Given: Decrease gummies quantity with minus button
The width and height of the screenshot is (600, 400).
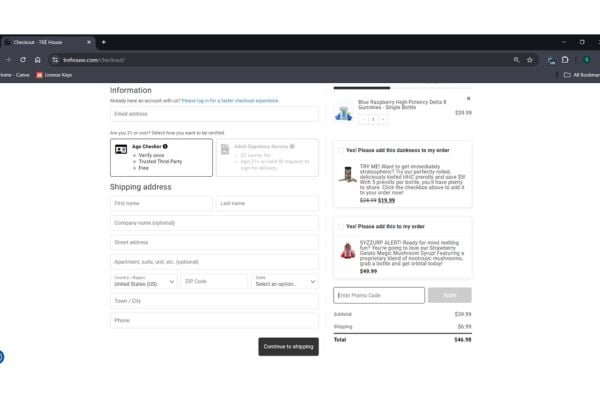Looking at the screenshot, I should click(x=363, y=119).
